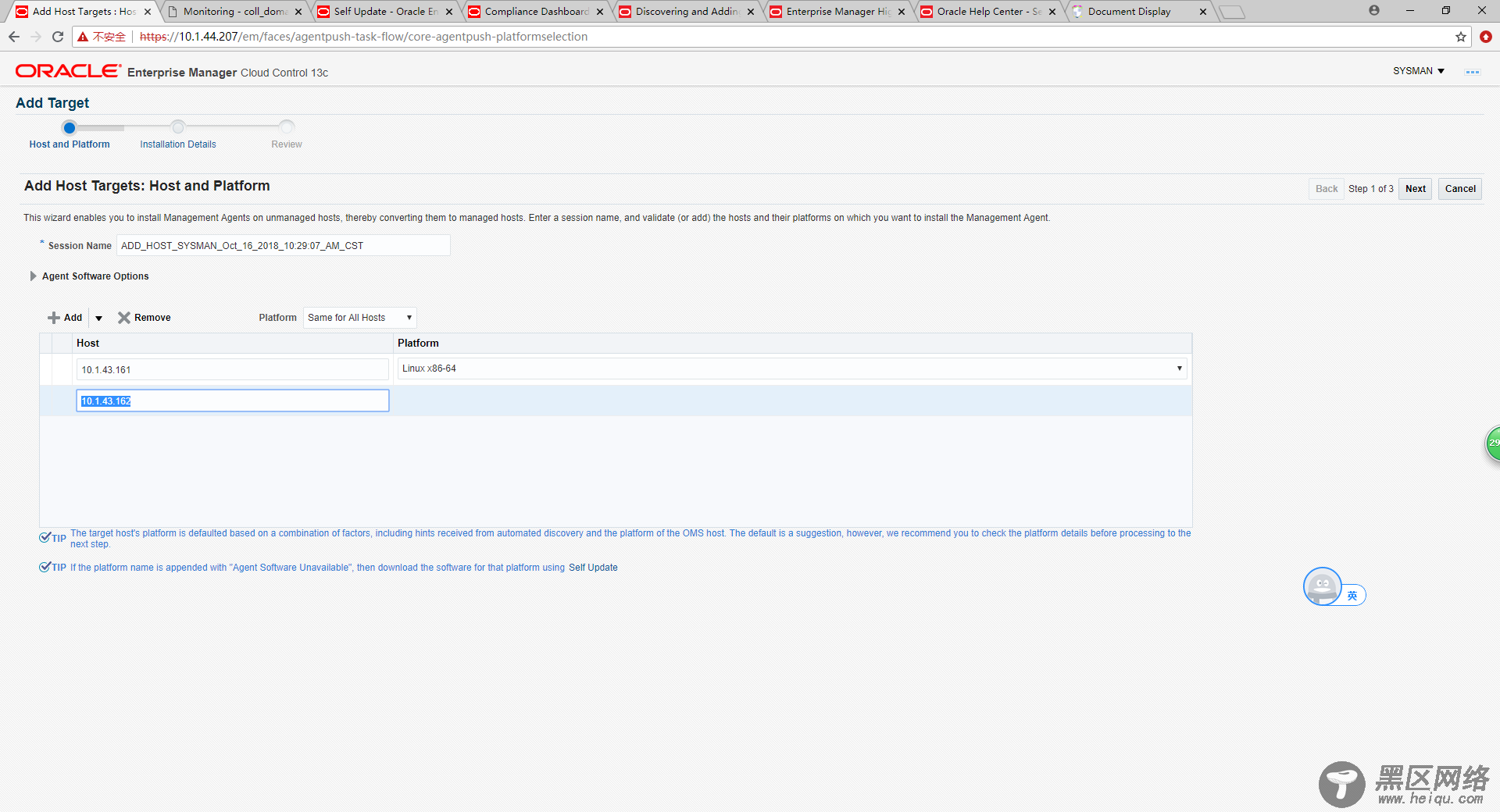
Task: Open the Add dropdown arrow
Action: (x=98, y=319)
